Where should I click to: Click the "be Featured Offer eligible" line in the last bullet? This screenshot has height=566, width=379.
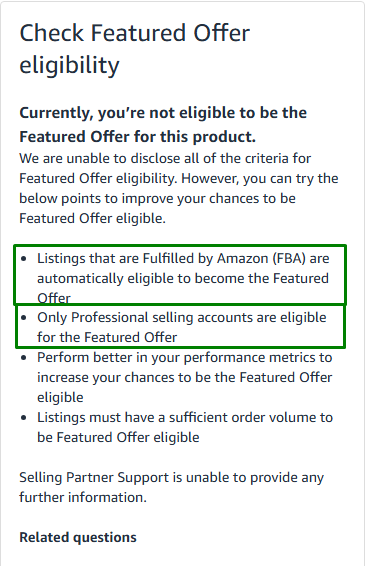point(118,437)
